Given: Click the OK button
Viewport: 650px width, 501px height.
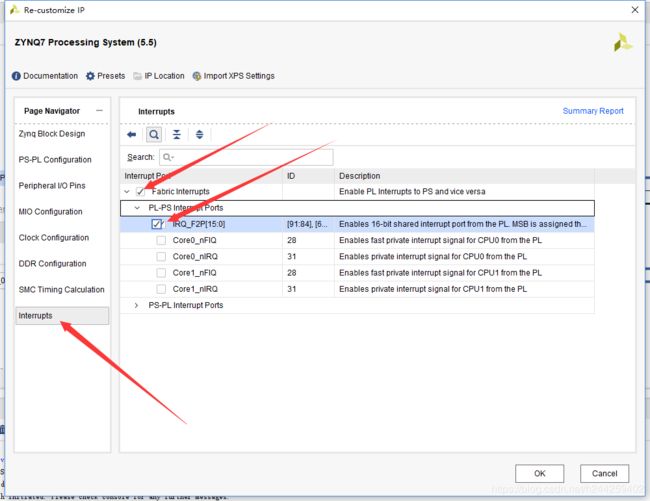Looking at the screenshot, I should pos(539,474).
